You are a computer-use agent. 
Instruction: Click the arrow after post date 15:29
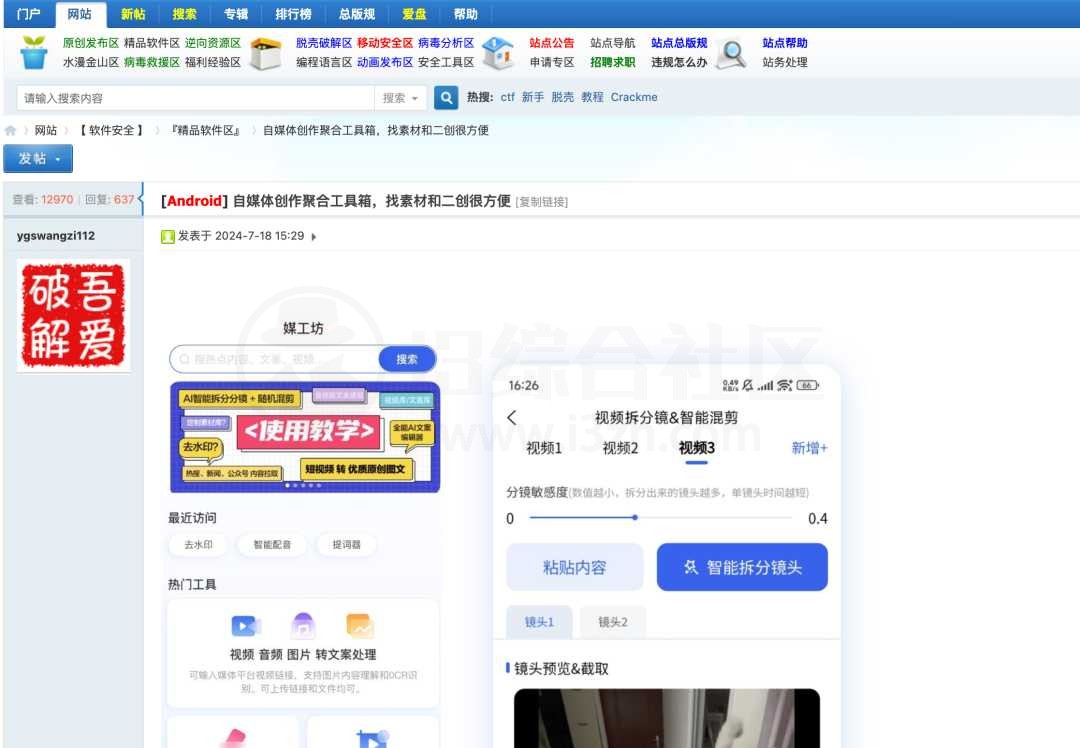point(314,237)
